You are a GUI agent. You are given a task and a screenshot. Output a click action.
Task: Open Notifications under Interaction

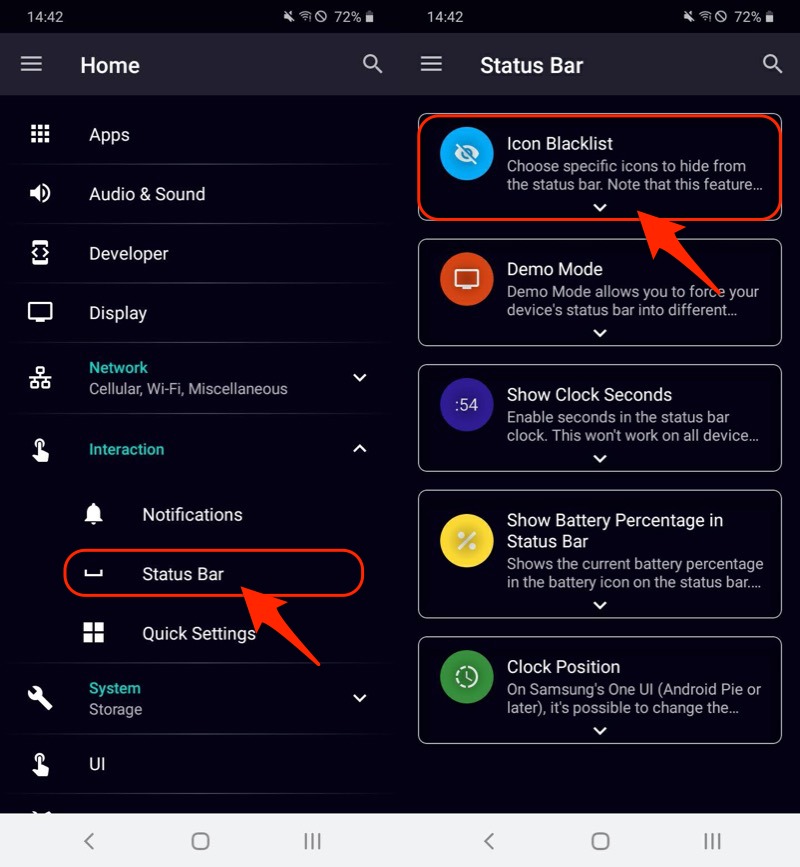[192, 515]
